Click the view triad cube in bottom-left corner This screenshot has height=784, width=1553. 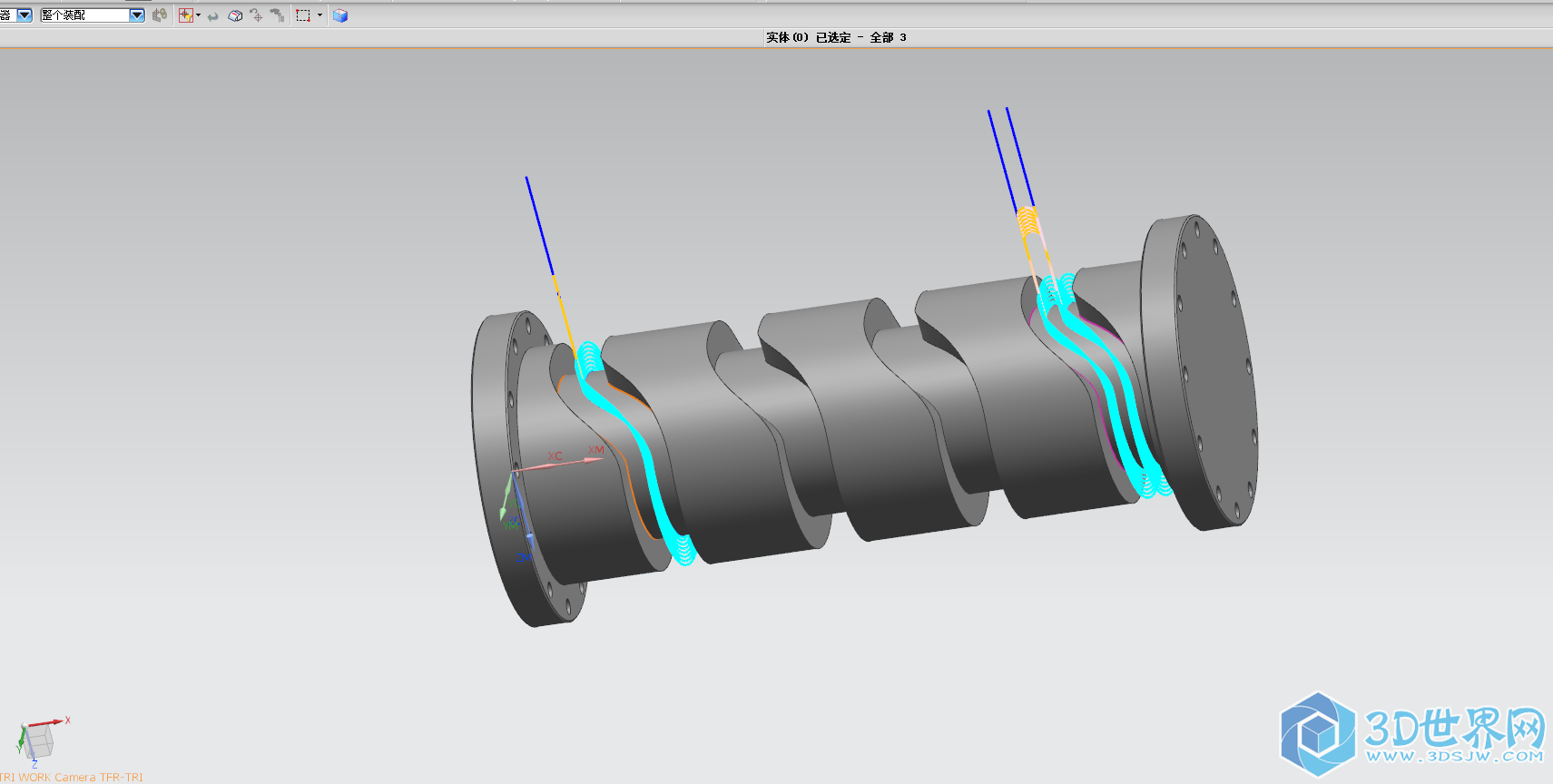pos(40,741)
